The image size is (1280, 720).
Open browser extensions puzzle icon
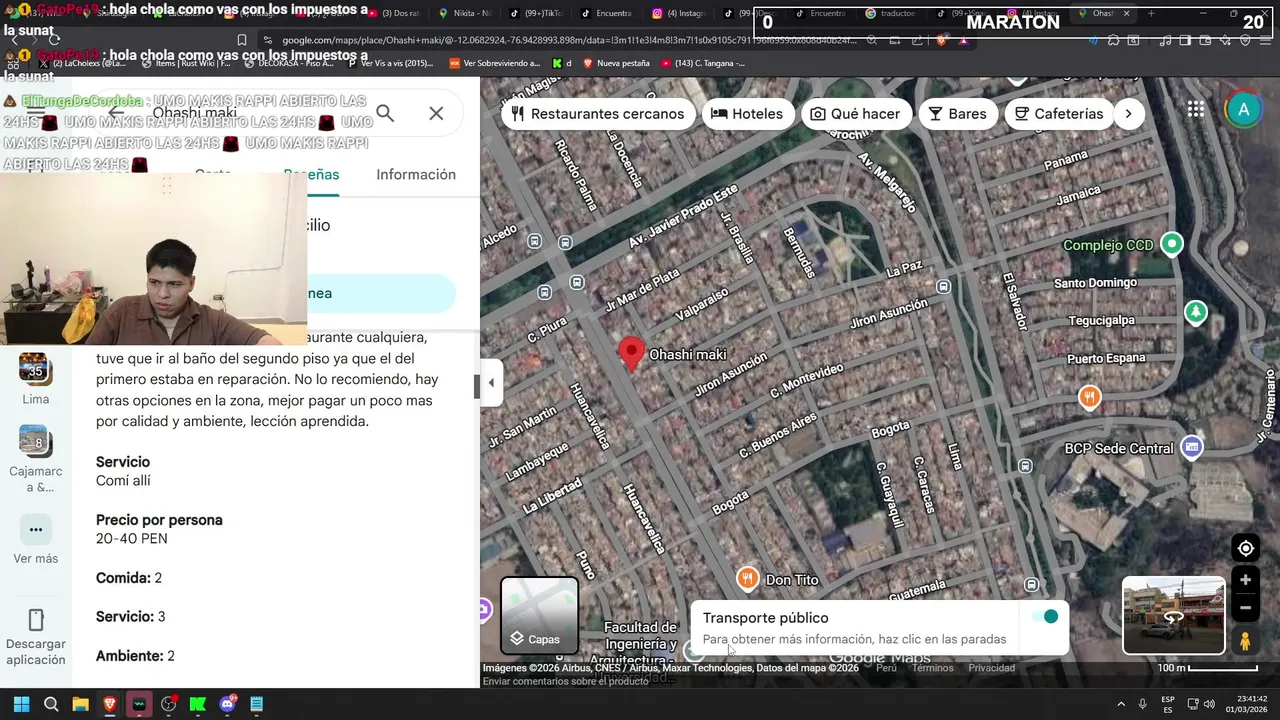coord(1113,41)
